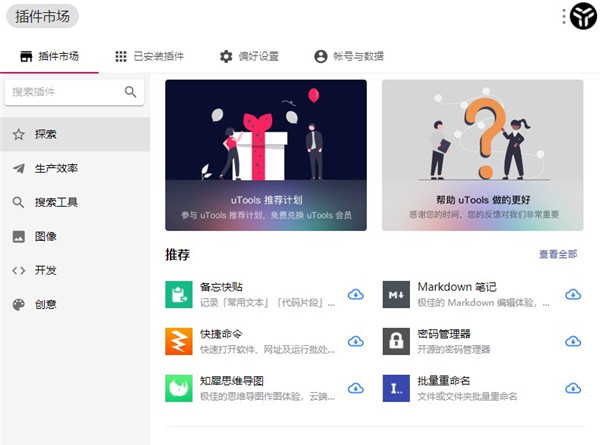Click the 查看全部 link
This screenshot has height=445, width=600.
558,254
